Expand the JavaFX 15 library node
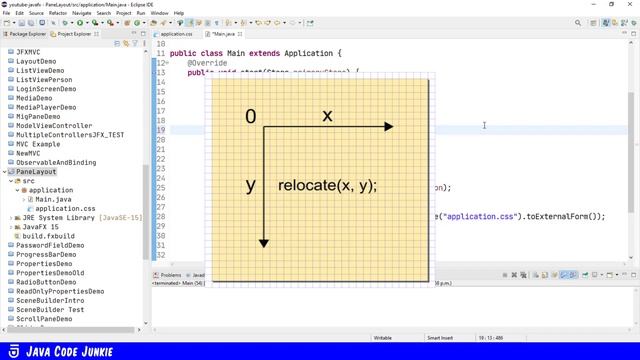Image resolution: width=640 pixels, height=360 pixels. point(11,227)
